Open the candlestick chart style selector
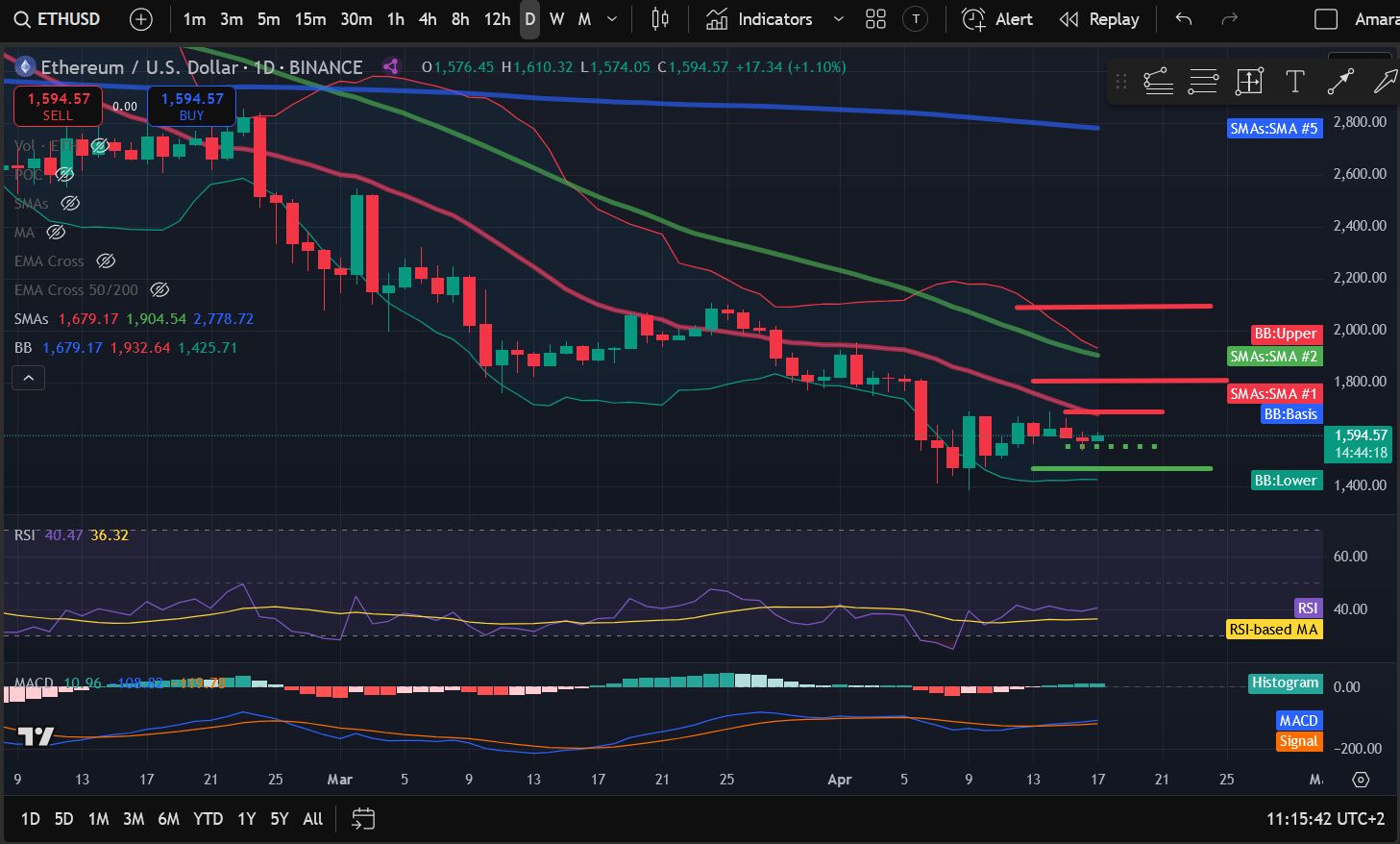 click(x=660, y=19)
